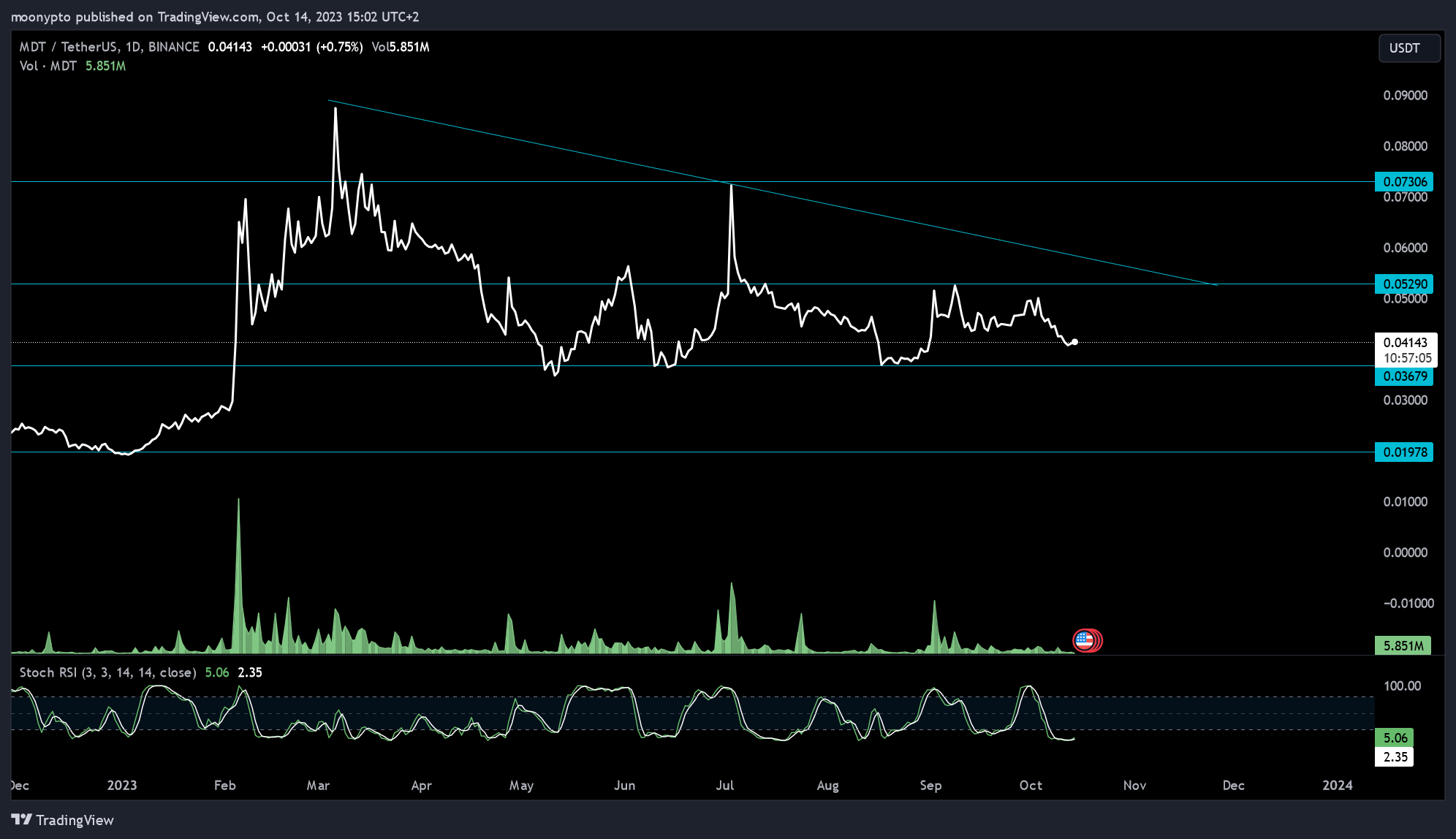Click the 0.06000 price axis tick
The image size is (1456, 839).
(1405, 248)
